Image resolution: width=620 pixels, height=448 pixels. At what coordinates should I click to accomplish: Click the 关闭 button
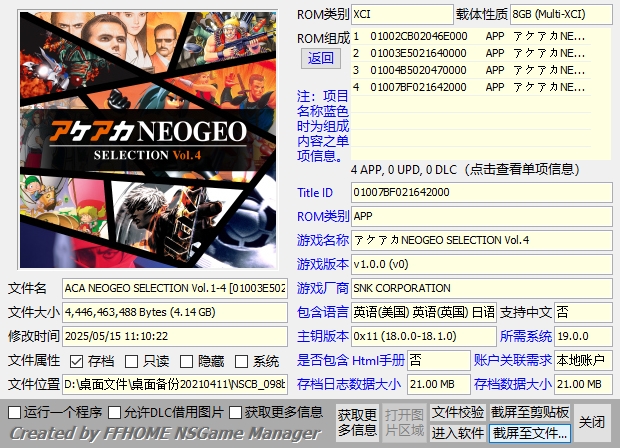[592, 422]
